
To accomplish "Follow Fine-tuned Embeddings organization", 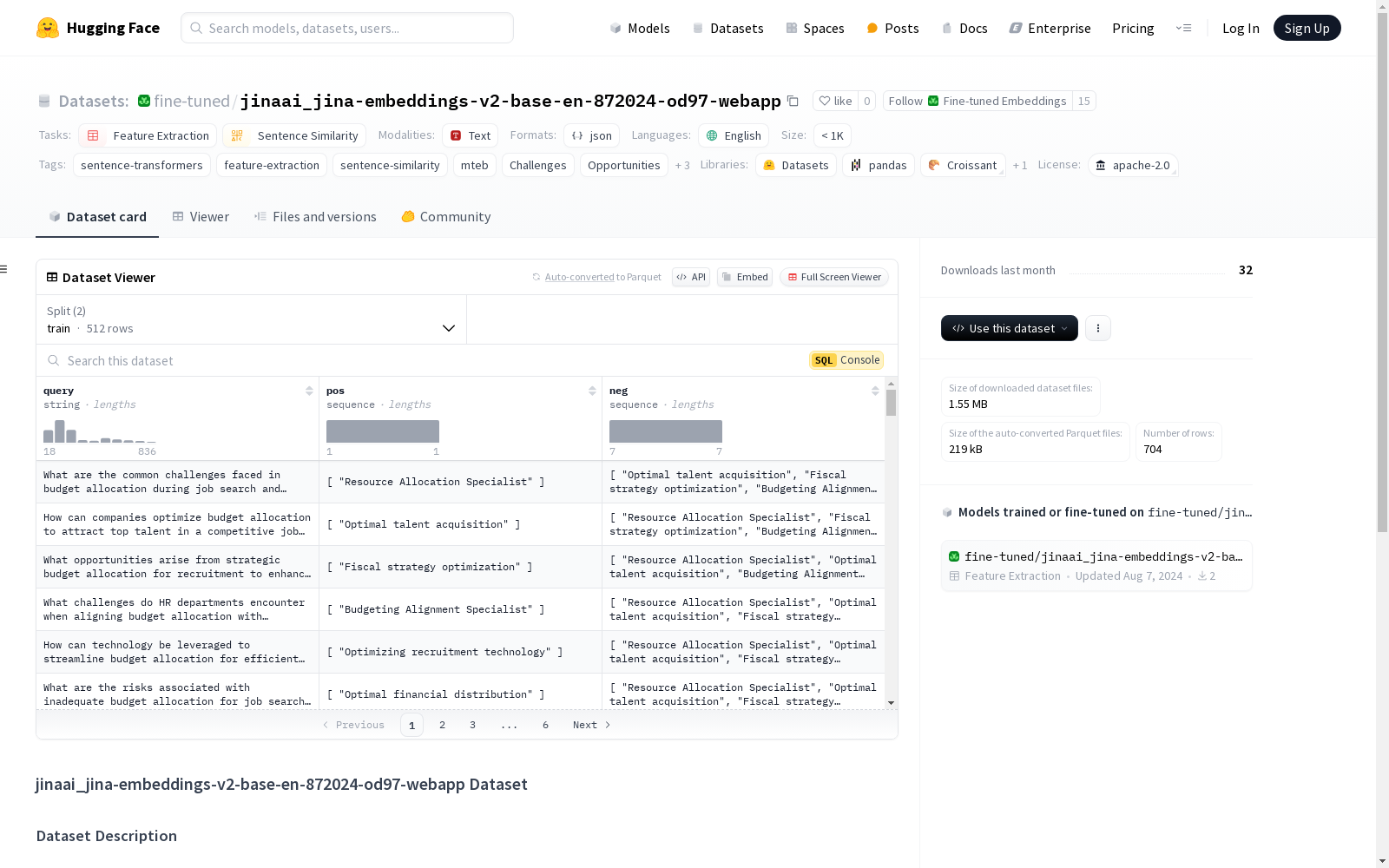I will [978, 101].
